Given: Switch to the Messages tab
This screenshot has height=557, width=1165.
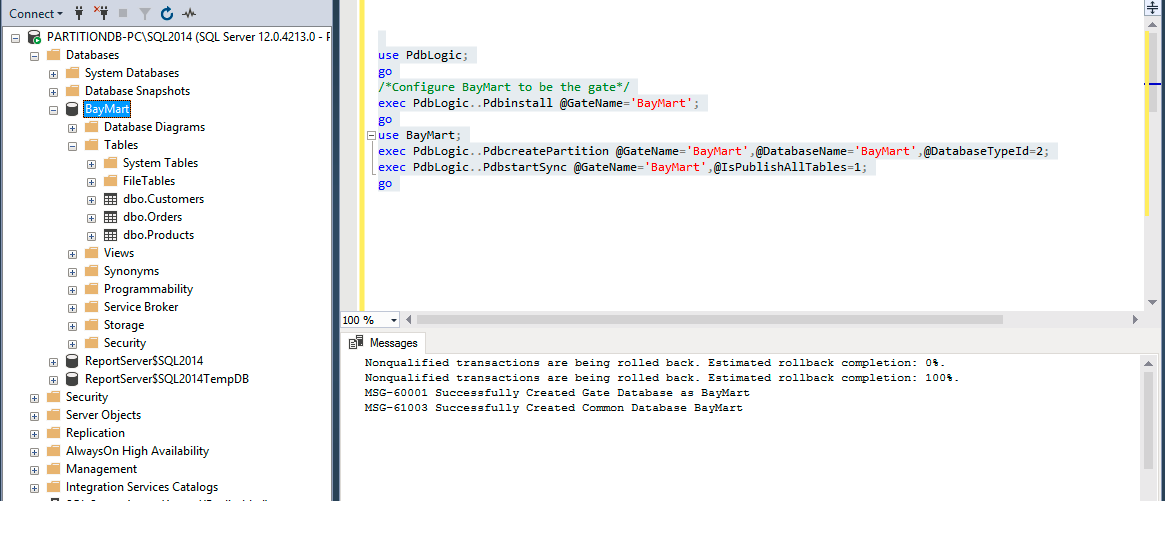Looking at the screenshot, I should pyautogui.click(x=383, y=342).
